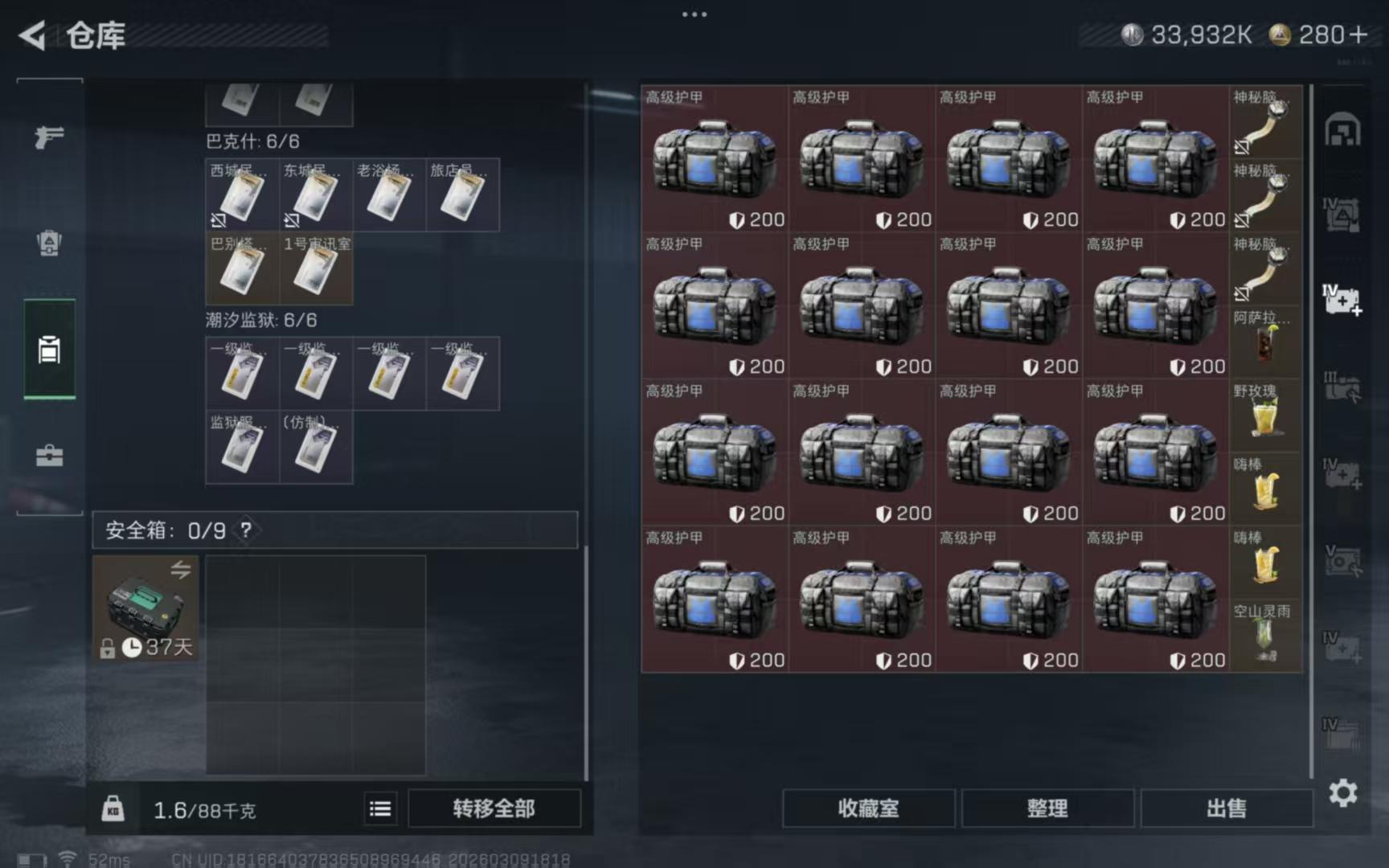1389x868 pixels.
Task: Select the highlighted IV medical crate tab
Action: [1342, 299]
